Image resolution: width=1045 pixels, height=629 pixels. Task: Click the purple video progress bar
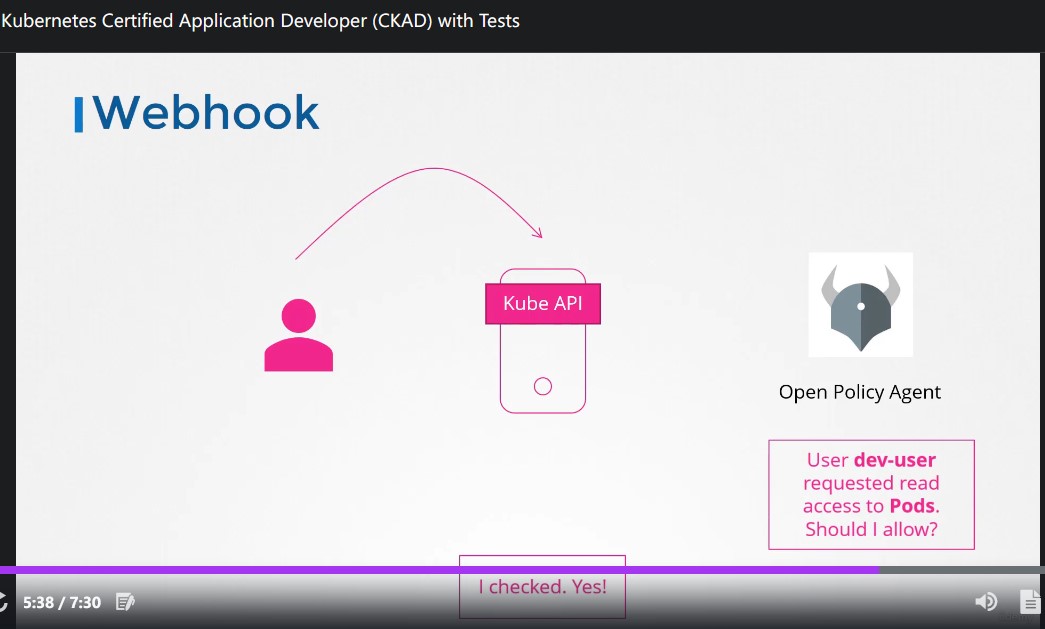pos(439,570)
